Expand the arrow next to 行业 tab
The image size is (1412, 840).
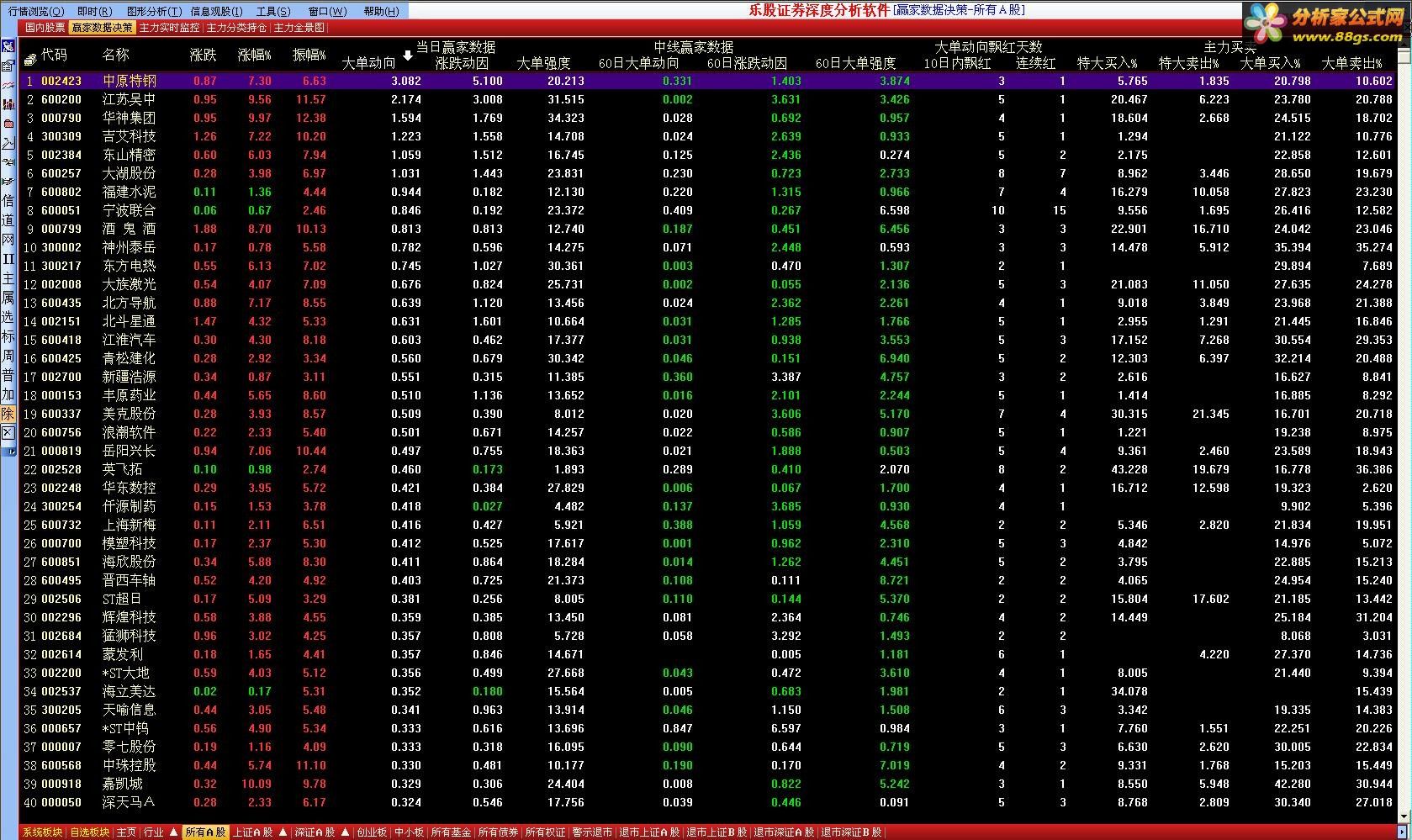click(173, 832)
